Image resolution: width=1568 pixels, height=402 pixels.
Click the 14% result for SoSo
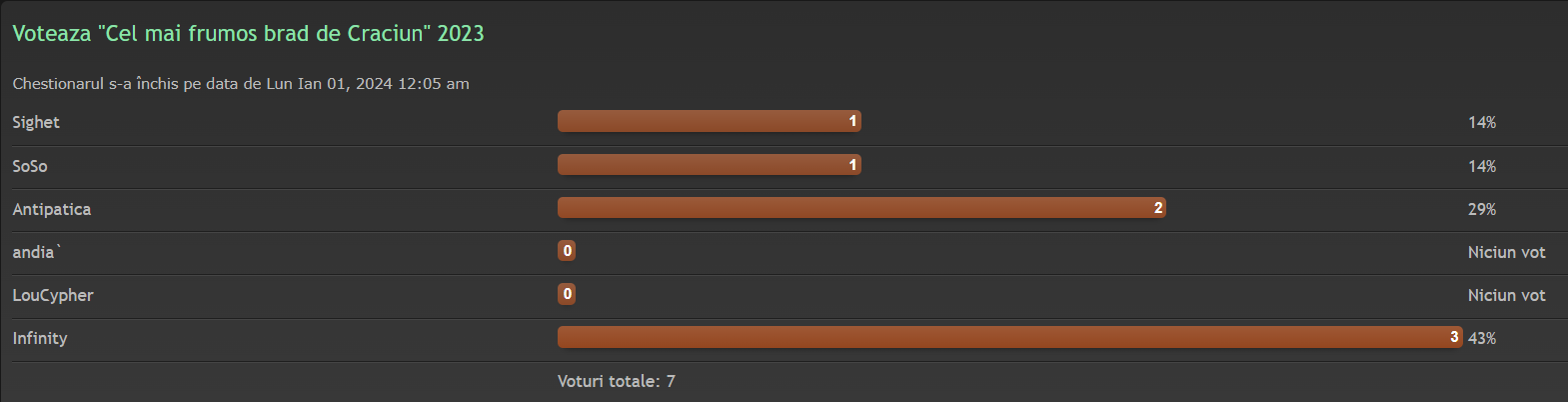(x=1482, y=166)
